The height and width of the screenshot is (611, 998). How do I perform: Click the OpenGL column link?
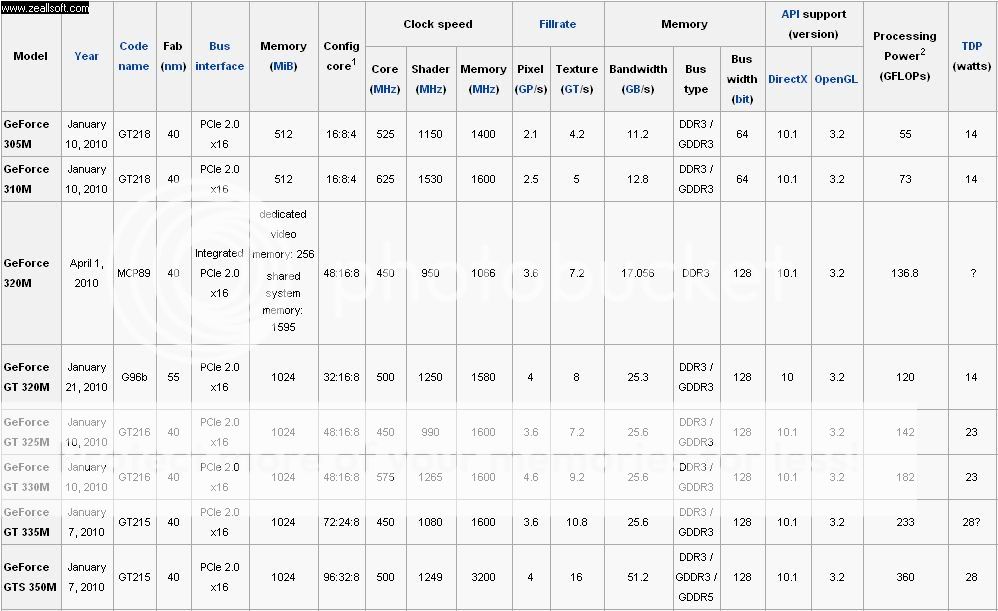[836, 79]
